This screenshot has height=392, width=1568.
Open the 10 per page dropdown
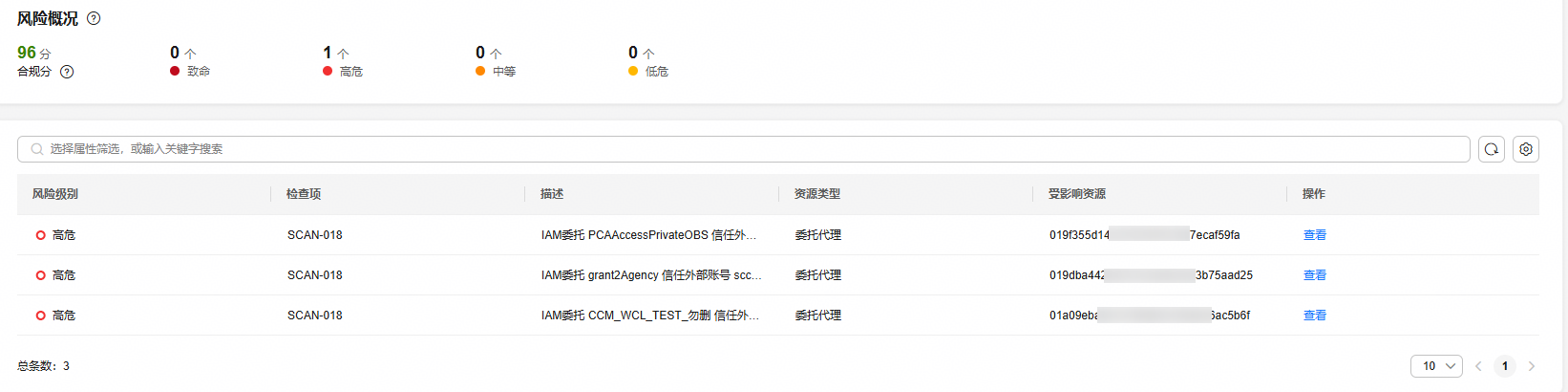[1436, 366]
